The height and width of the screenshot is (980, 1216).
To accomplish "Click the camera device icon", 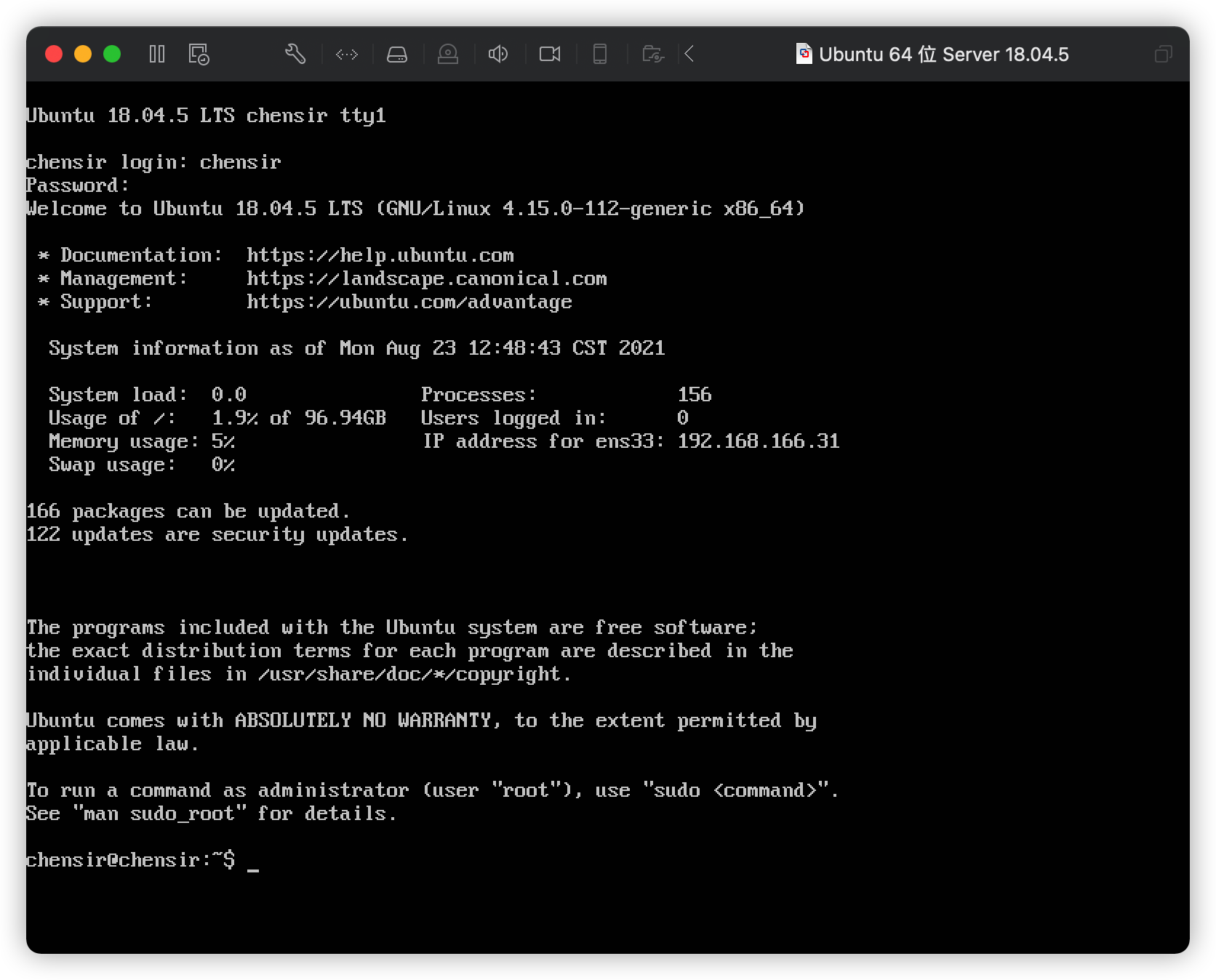I will click(550, 54).
